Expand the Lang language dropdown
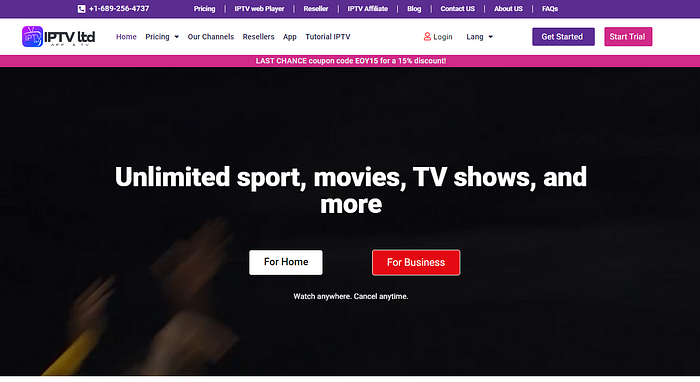The image size is (700, 382). [479, 37]
